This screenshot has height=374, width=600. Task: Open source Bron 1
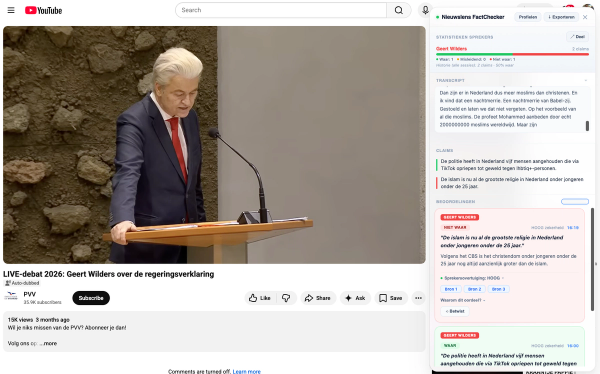click(x=451, y=289)
